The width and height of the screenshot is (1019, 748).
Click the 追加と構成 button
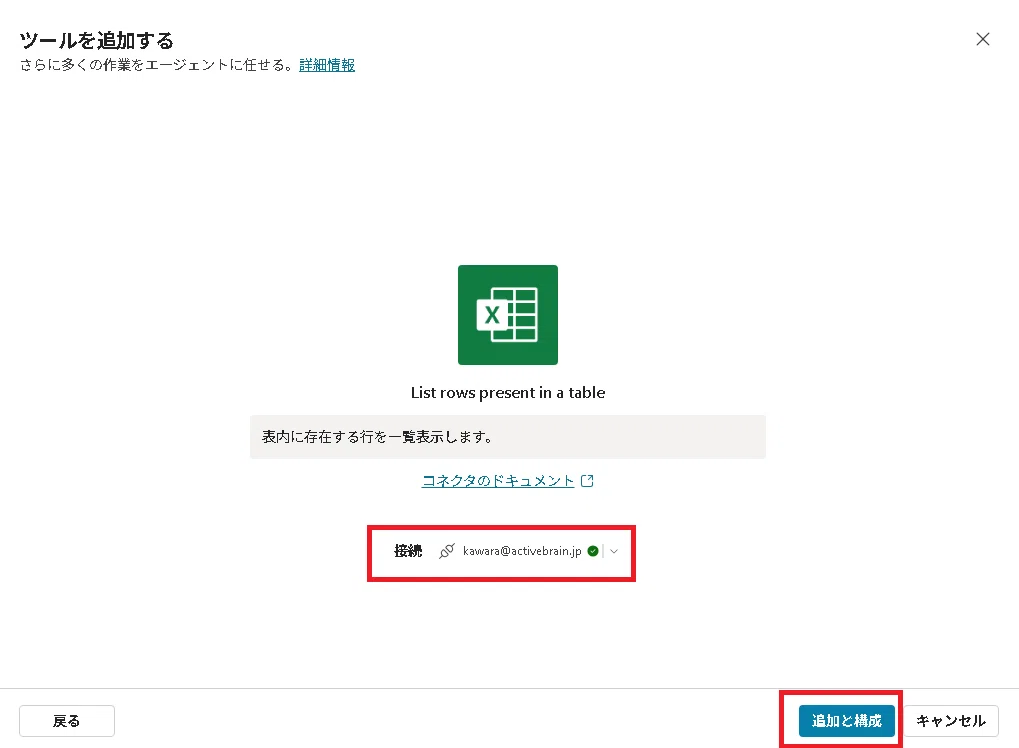[x=846, y=721]
